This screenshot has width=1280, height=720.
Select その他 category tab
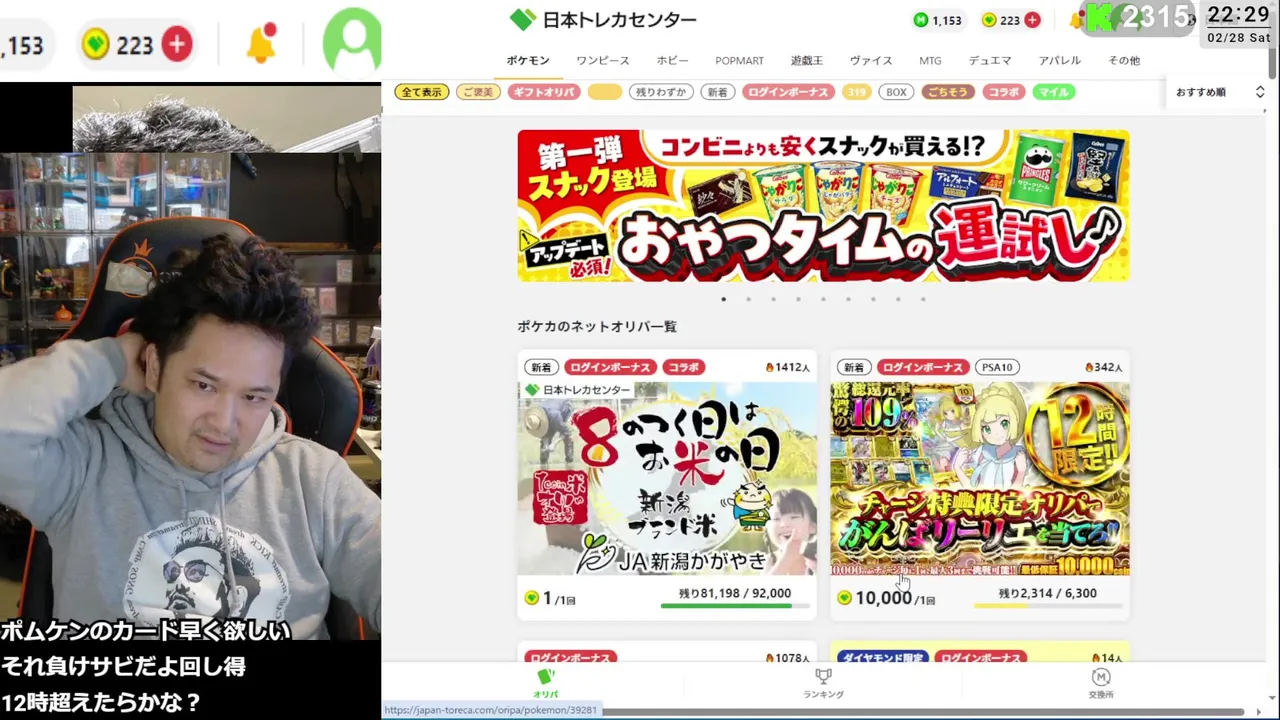(1124, 60)
